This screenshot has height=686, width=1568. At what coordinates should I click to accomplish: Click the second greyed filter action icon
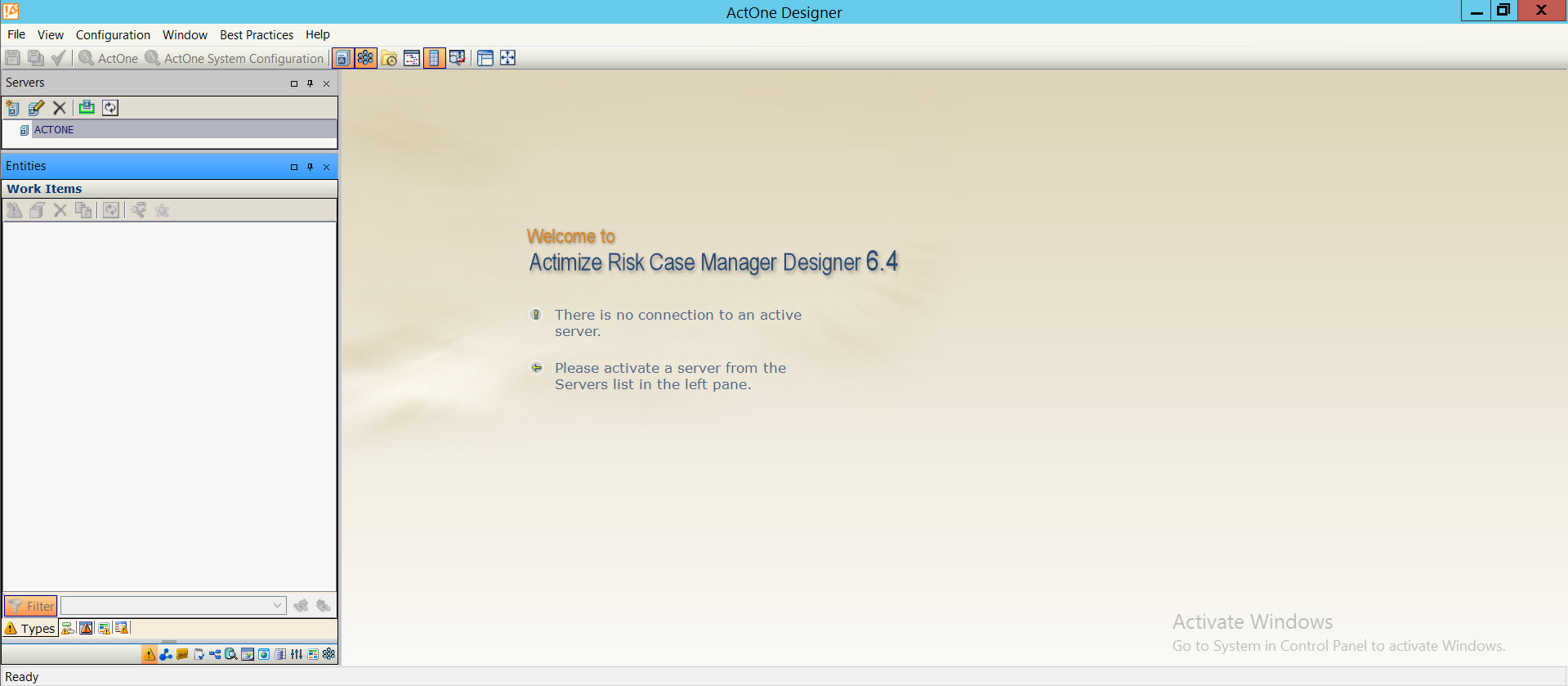pyautogui.click(x=324, y=606)
